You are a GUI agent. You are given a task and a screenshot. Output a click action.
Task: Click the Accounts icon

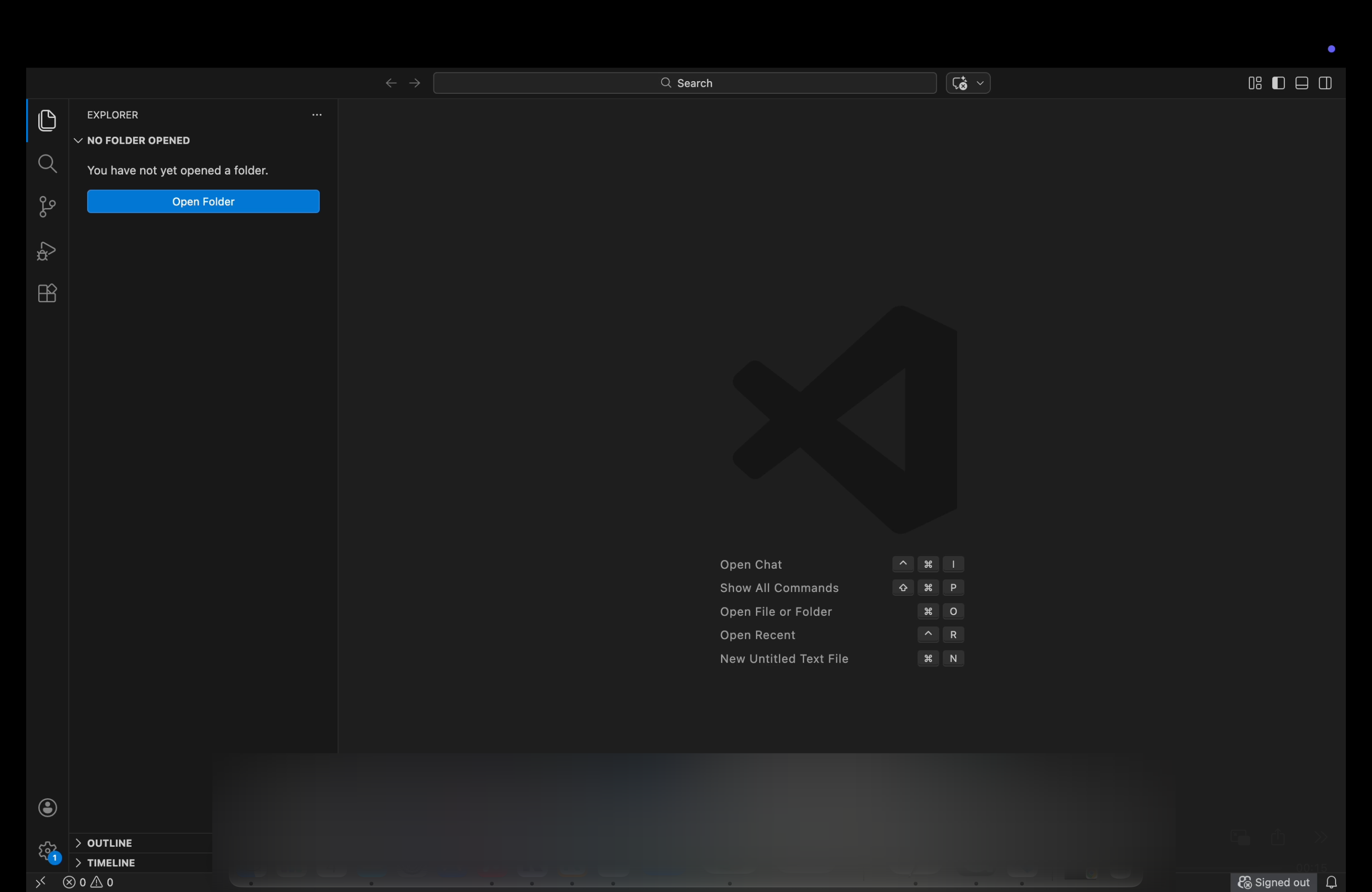pyautogui.click(x=48, y=808)
